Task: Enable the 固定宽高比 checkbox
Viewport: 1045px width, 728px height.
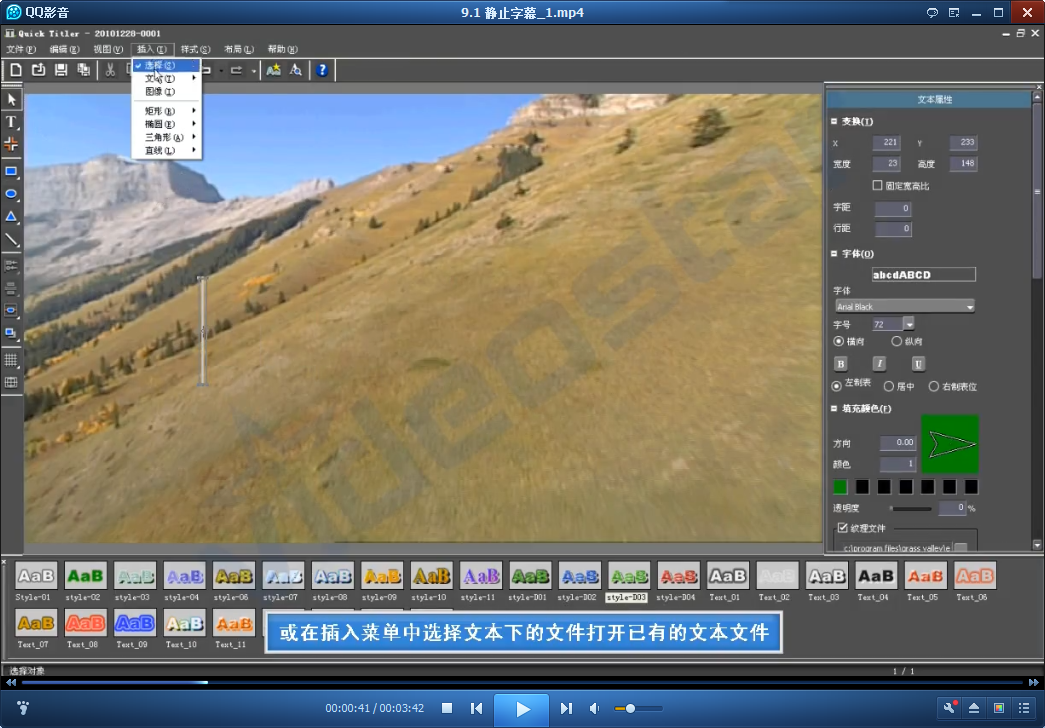Action: (x=878, y=185)
